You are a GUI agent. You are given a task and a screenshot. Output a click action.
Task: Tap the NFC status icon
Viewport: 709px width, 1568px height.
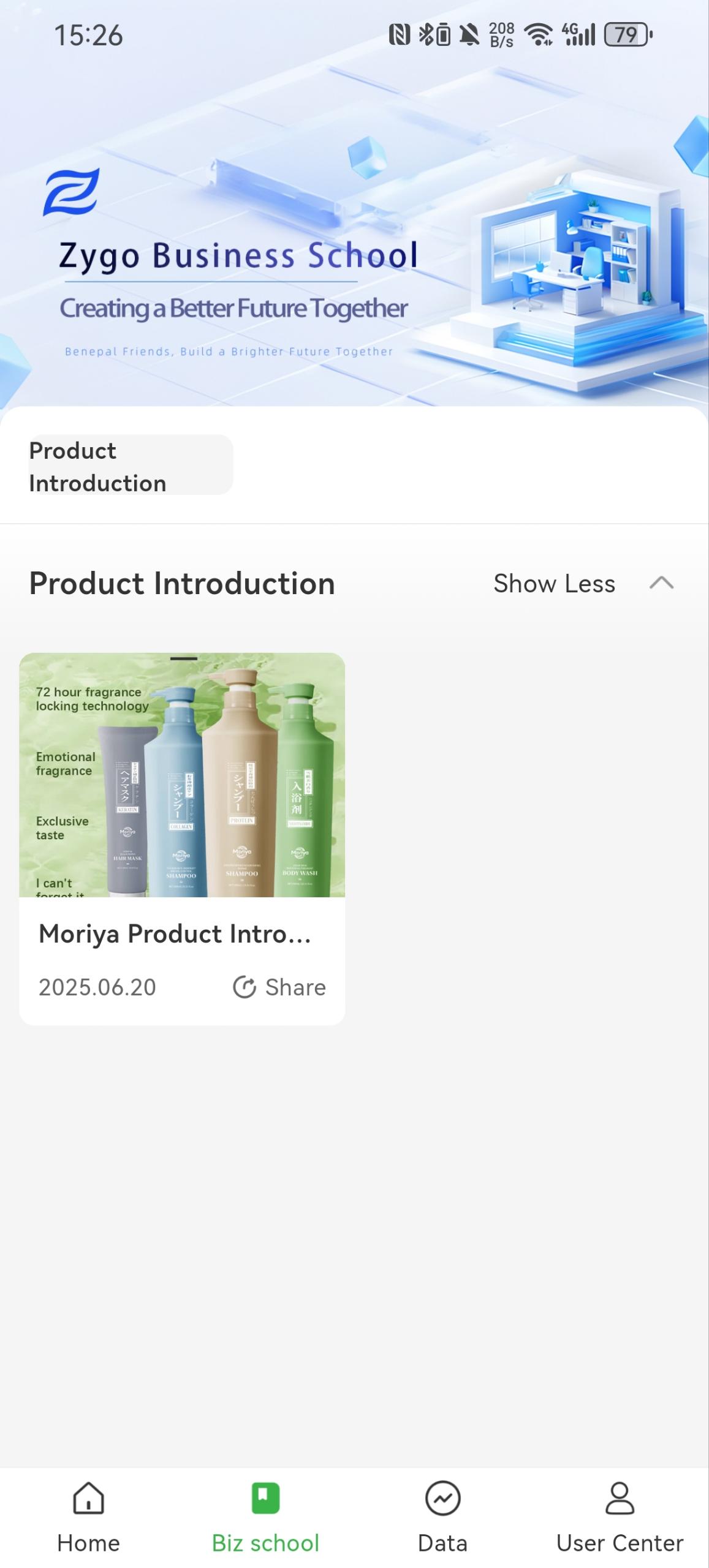pos(399,35)
